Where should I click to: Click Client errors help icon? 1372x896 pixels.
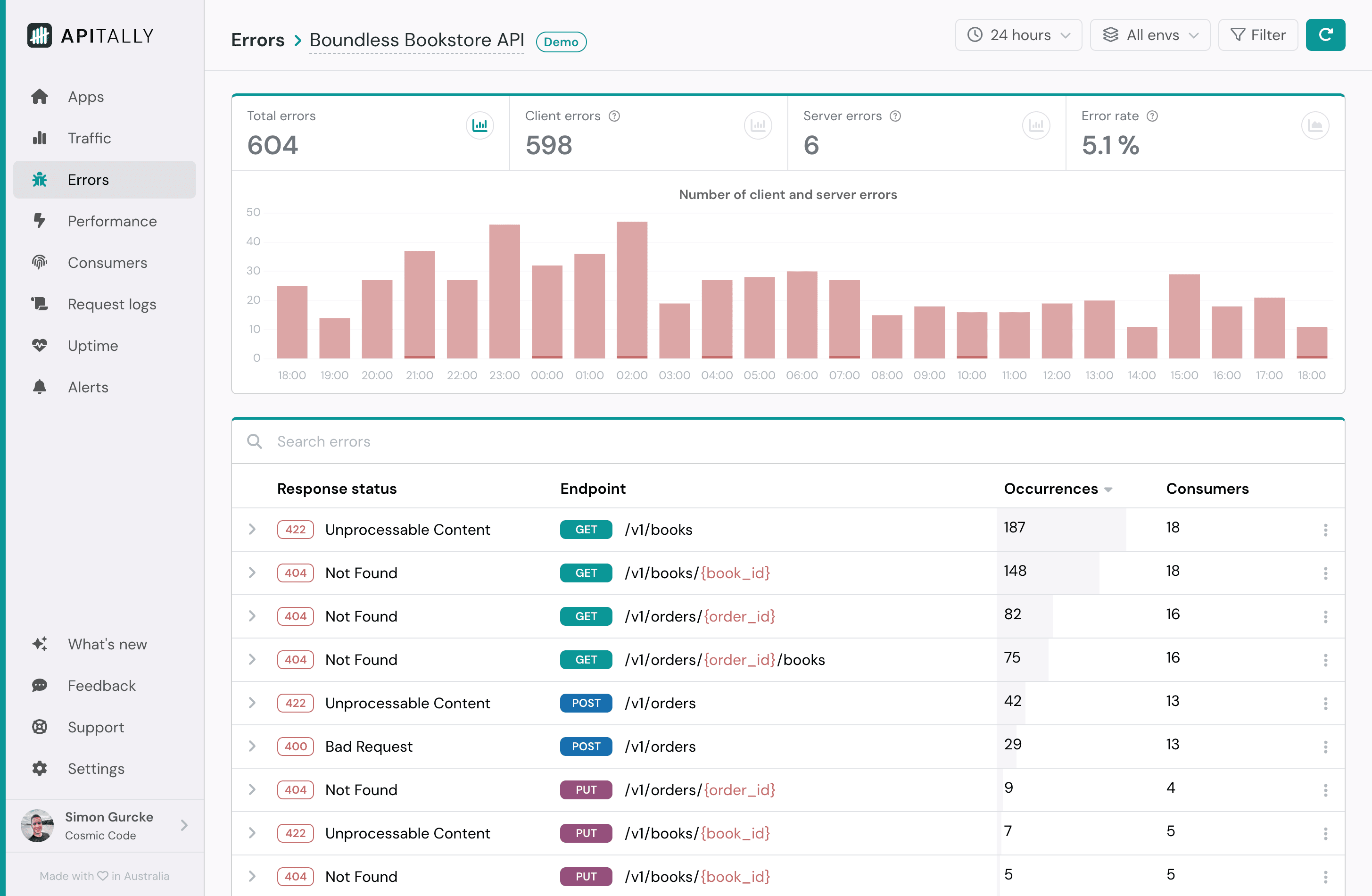pyautogui.click(x=614, y=116)
